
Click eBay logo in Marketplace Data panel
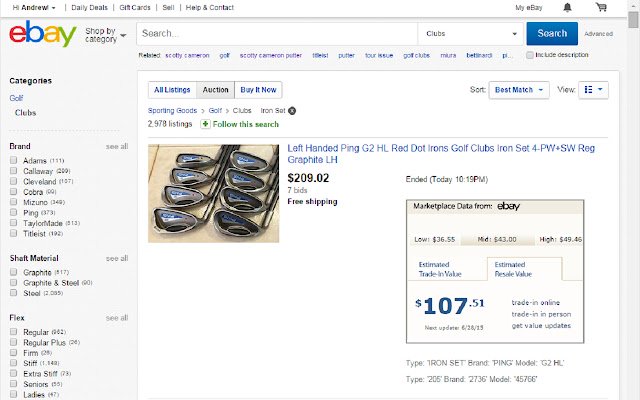click(x=508, y=206)
